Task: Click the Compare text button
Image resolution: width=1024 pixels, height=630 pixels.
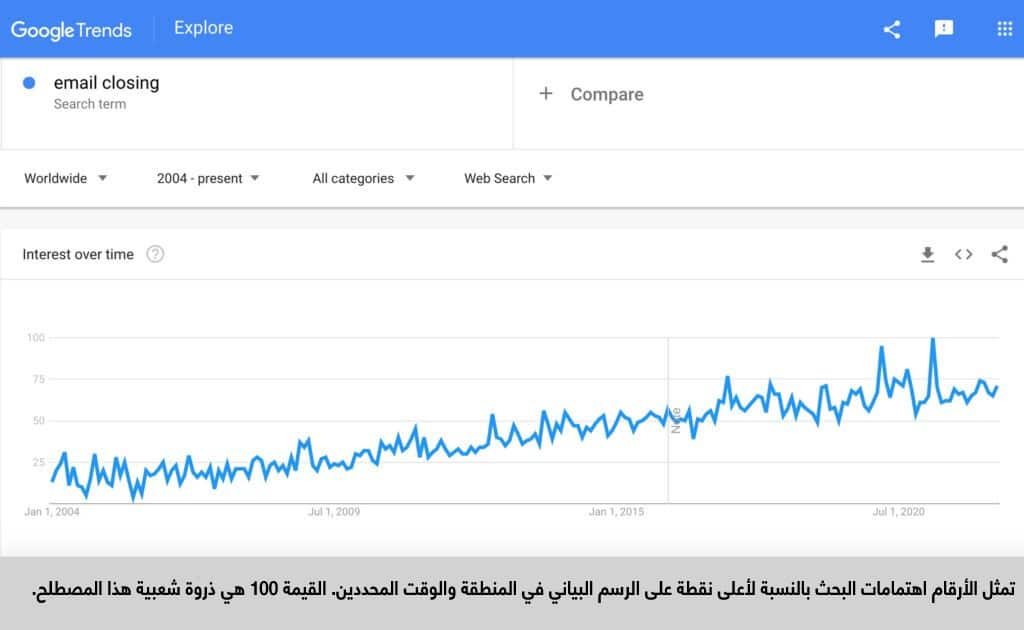Action: click(x=607, y=94)
